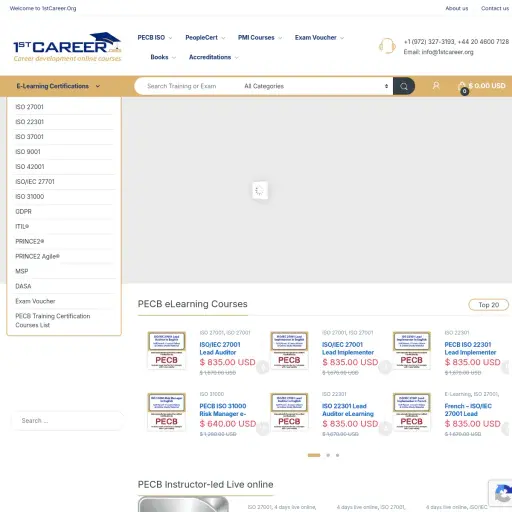This screenshot has width=512, height=512.
Task: Click the Top 20 button
Action: 488,305
